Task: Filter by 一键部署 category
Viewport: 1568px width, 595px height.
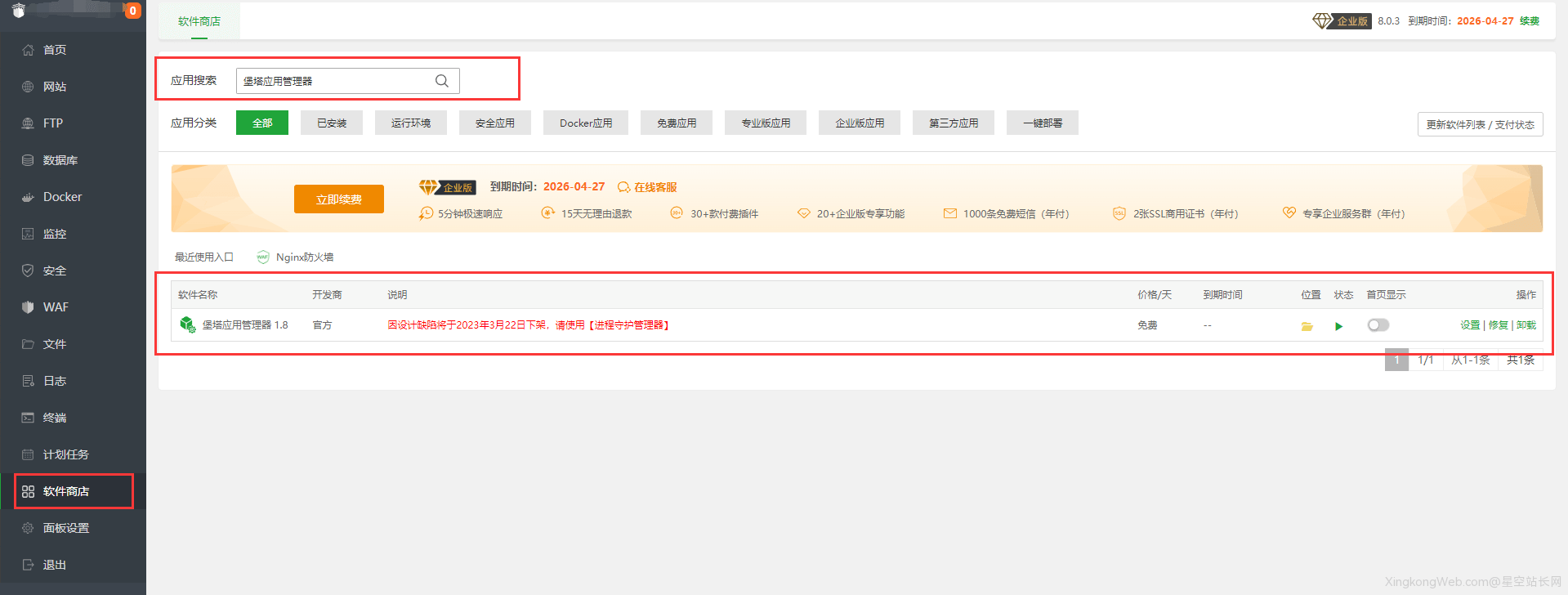Action: click(x=1043, y=123)
